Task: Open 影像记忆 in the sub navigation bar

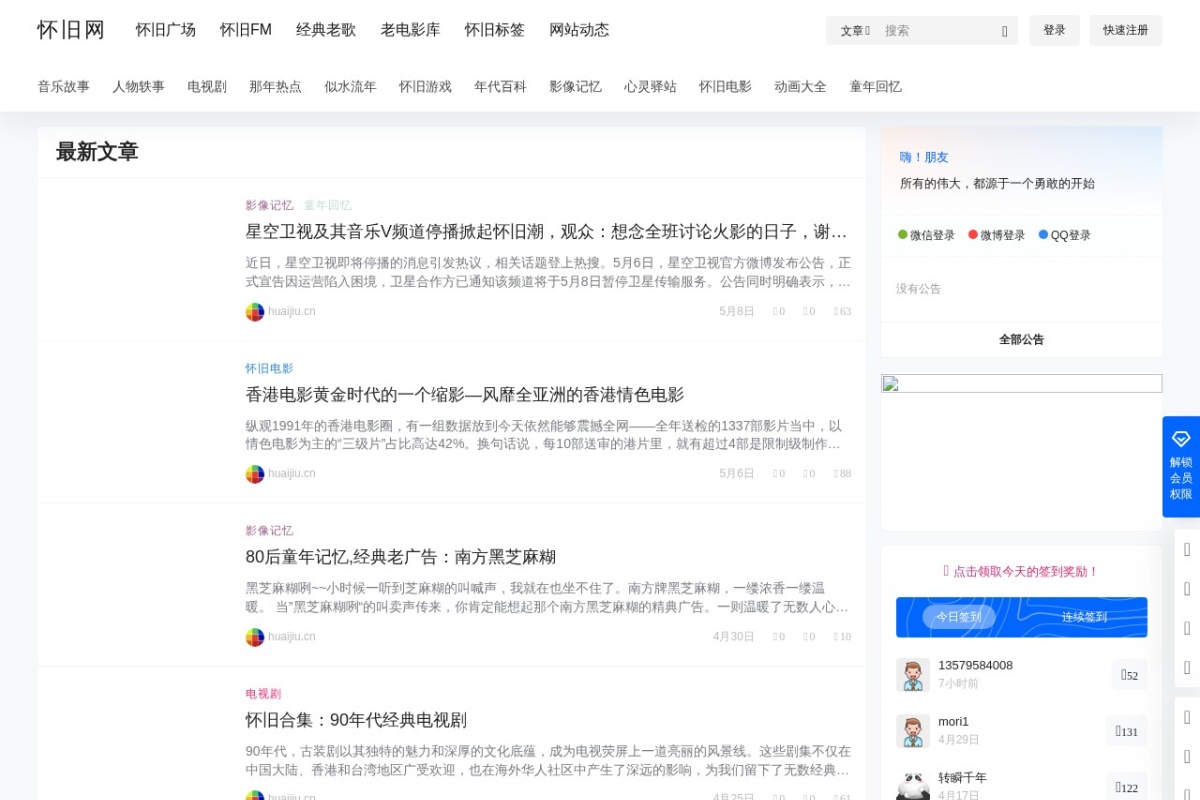Action: coord(575,87)
